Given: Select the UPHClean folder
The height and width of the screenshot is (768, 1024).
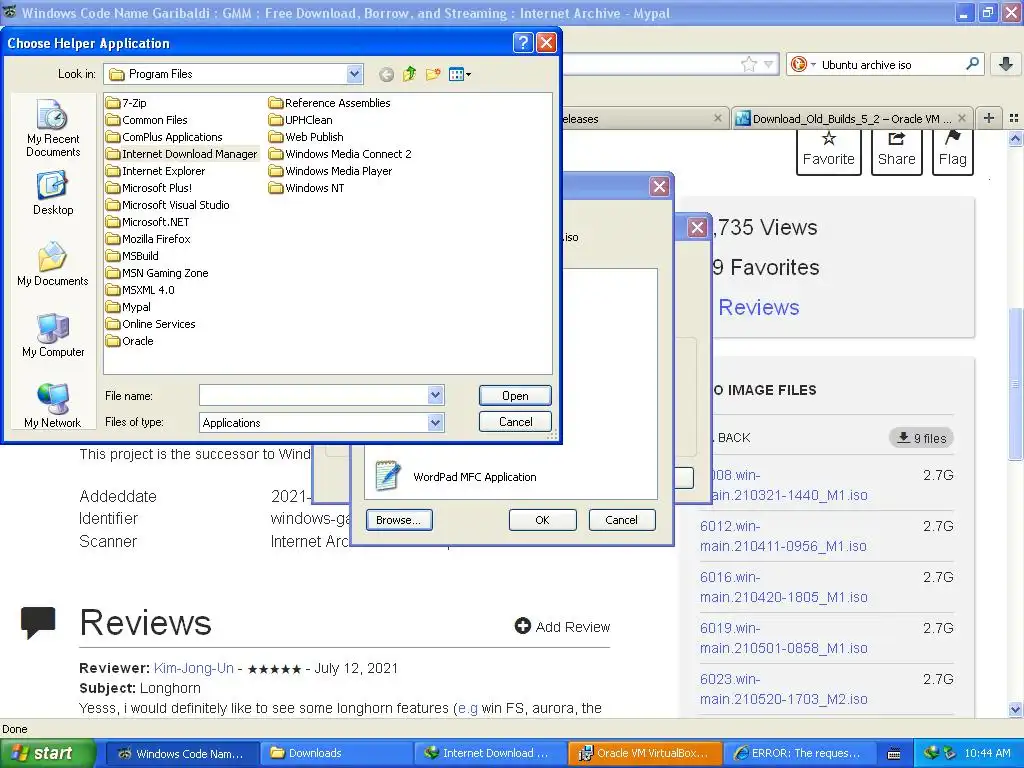Looking at the screenshot, I should (300, 120).
